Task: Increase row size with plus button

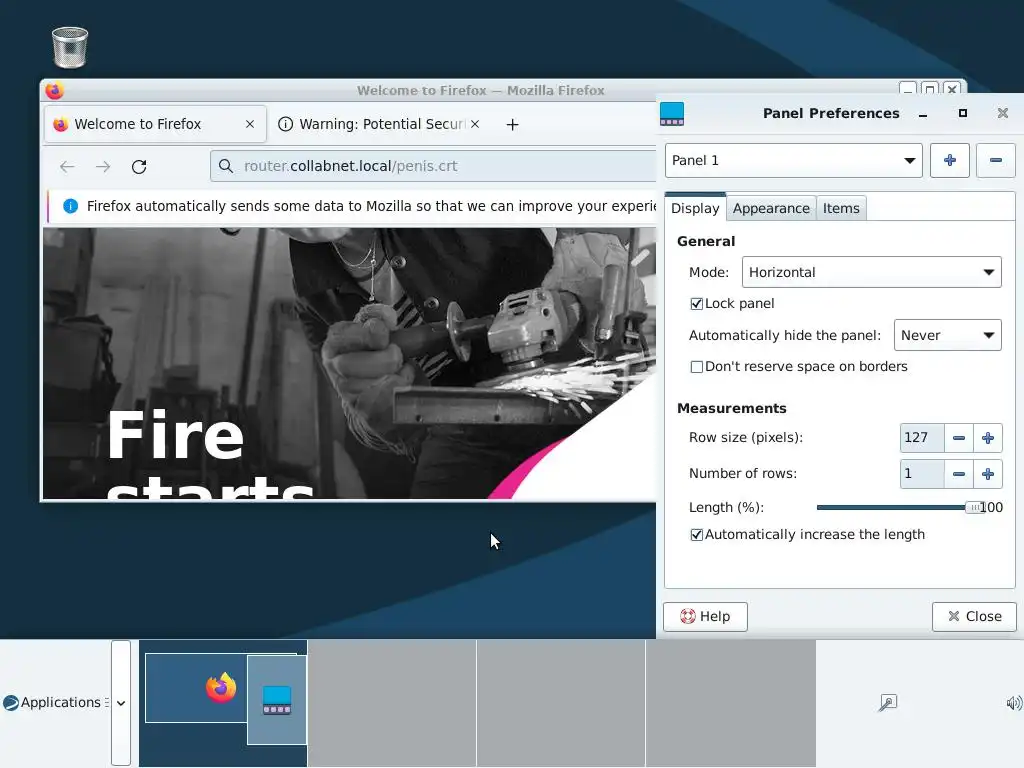Action: [987, 438]
